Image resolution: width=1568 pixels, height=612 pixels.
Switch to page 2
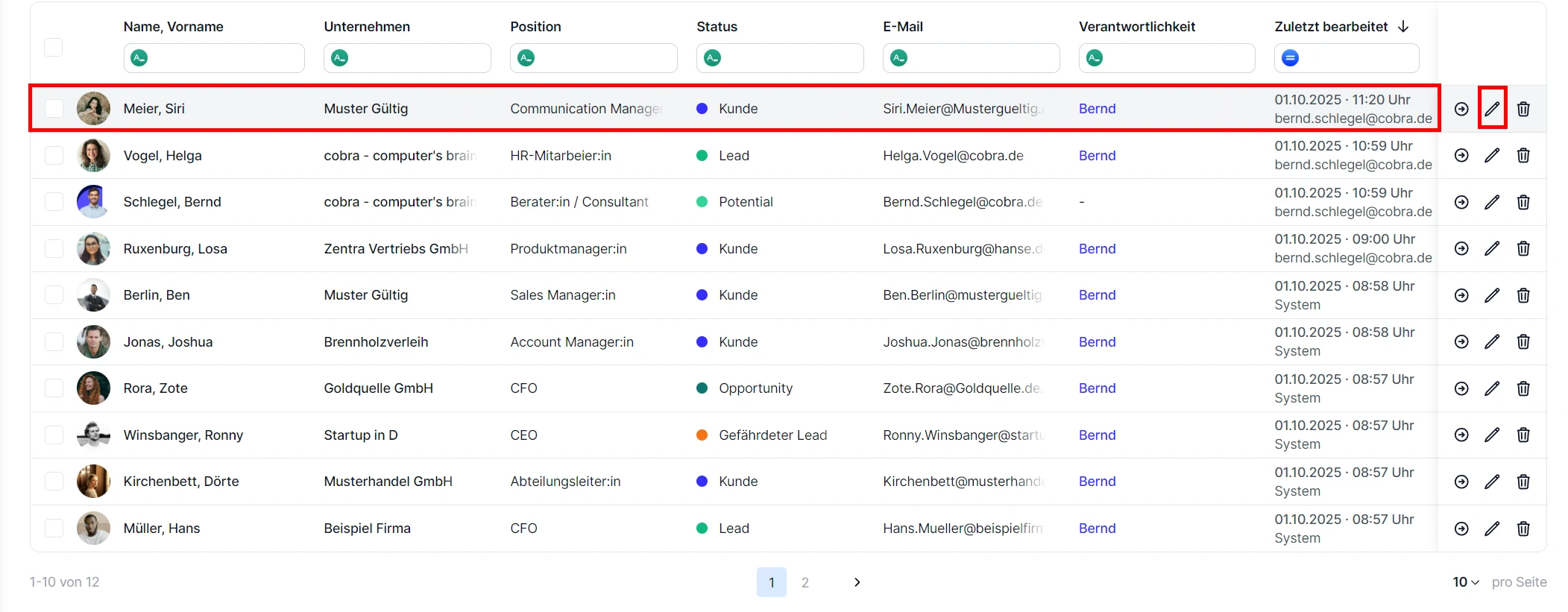coord(805,582)
